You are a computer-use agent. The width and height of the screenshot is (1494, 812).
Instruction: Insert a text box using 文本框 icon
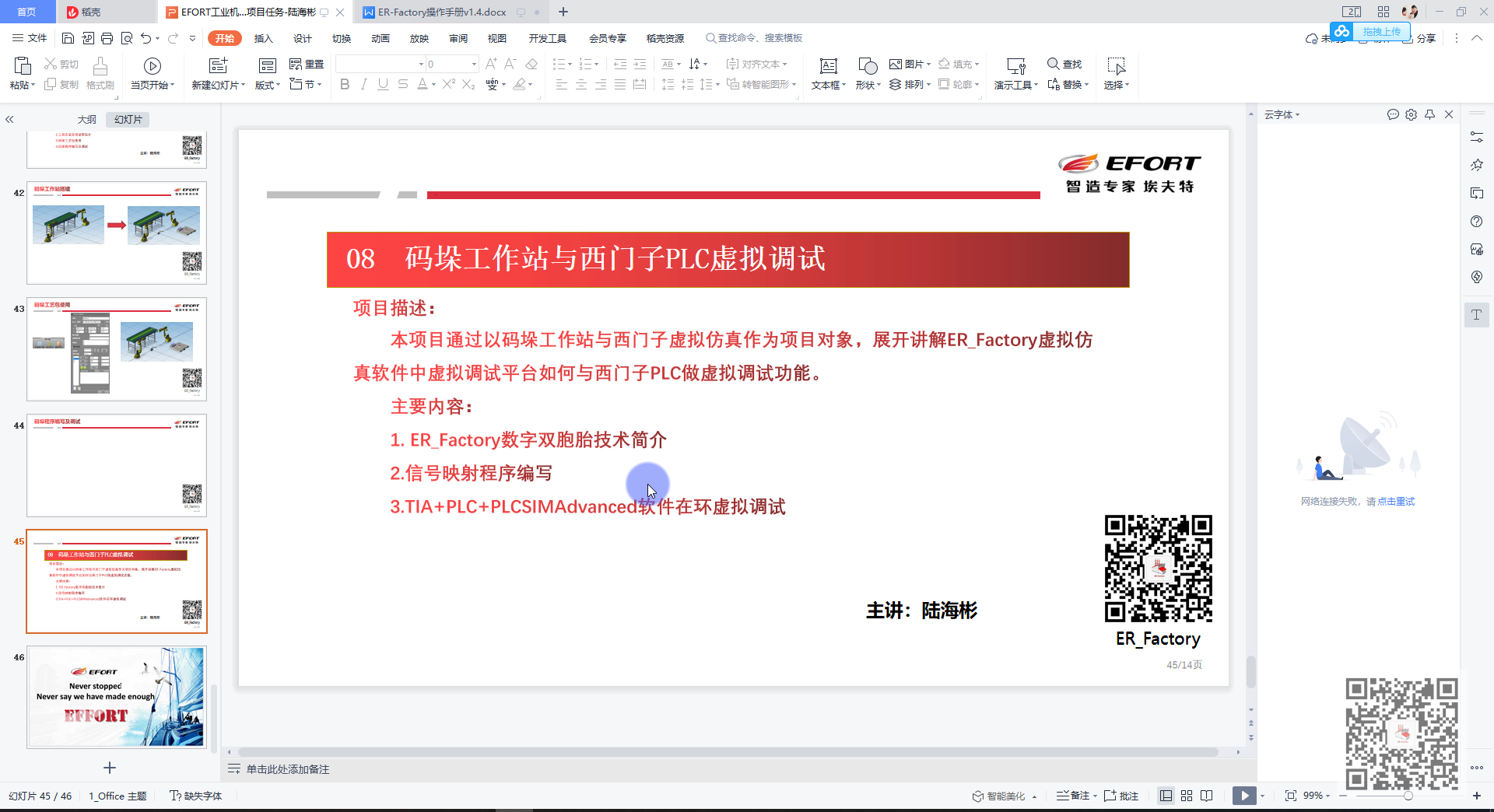(828, 67)
